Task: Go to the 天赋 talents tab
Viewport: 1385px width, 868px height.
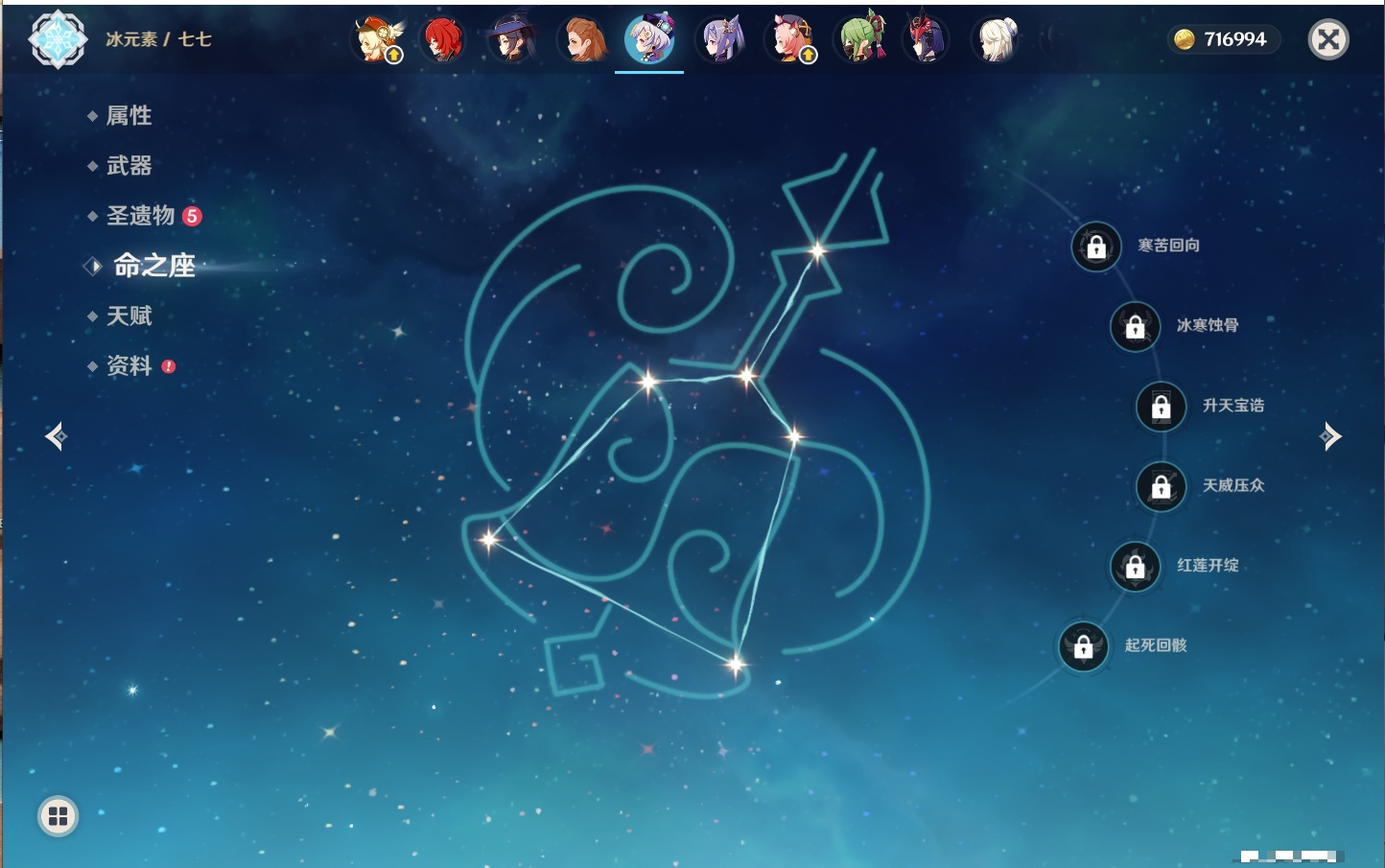Action: pos(129,316)
